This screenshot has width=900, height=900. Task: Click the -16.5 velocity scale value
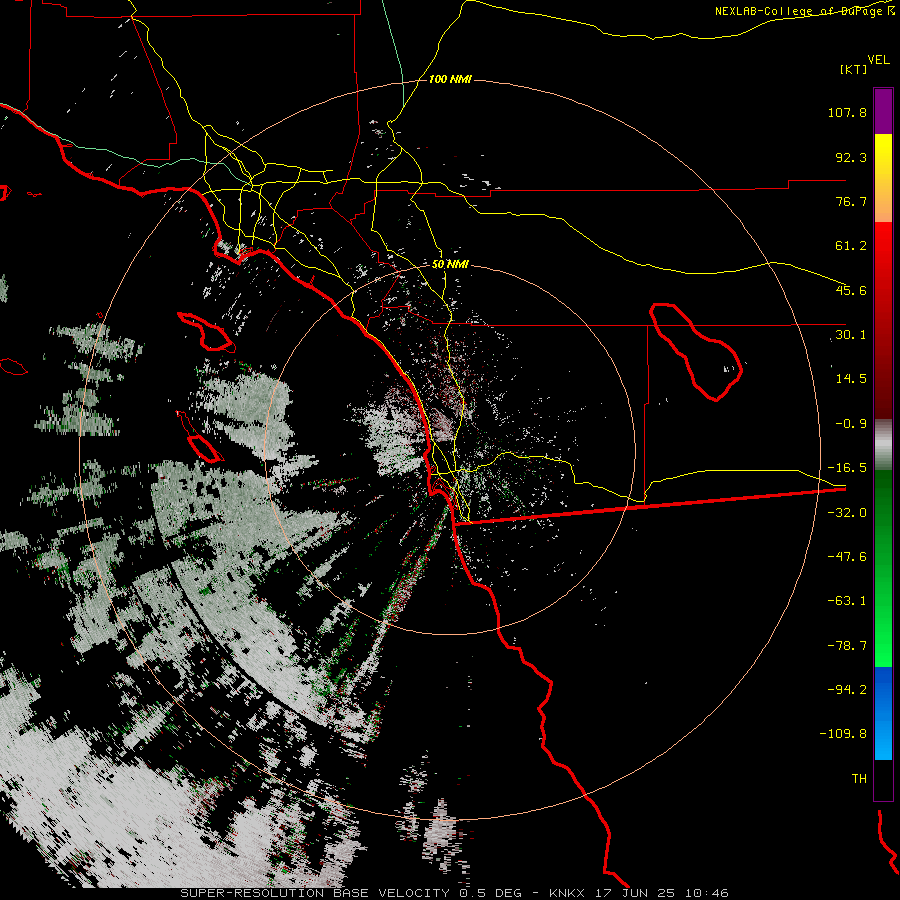(847, 468)
